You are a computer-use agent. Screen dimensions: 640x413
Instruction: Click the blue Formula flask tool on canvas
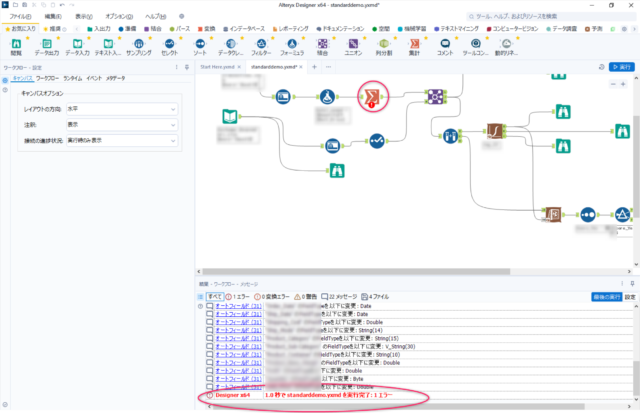point(327,97)
